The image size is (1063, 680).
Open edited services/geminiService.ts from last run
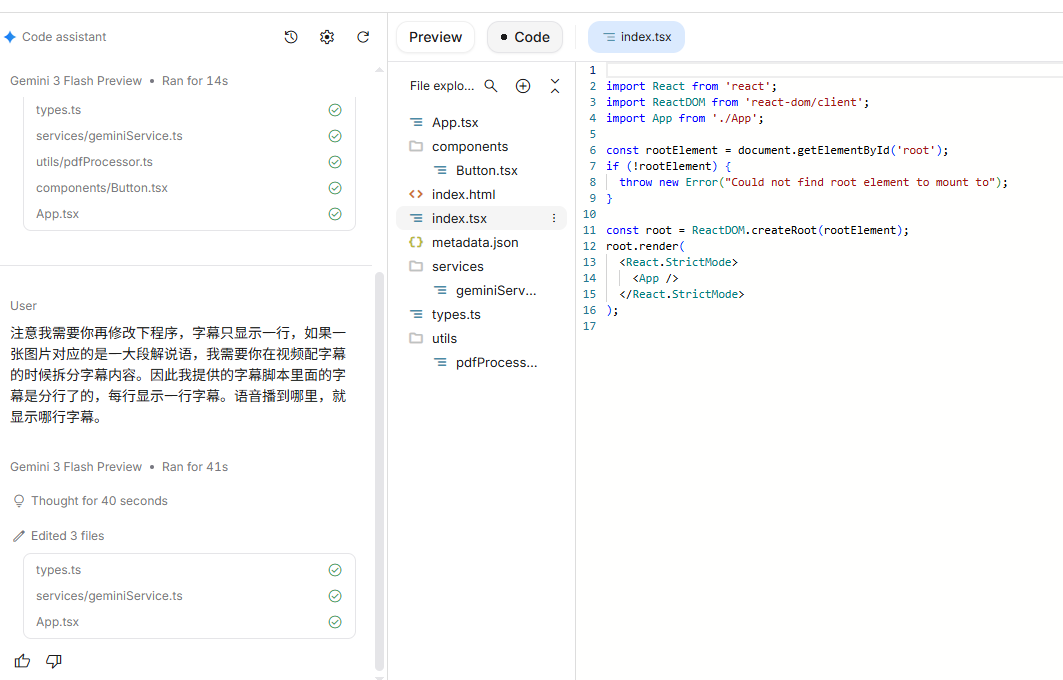tap(109, 596)
